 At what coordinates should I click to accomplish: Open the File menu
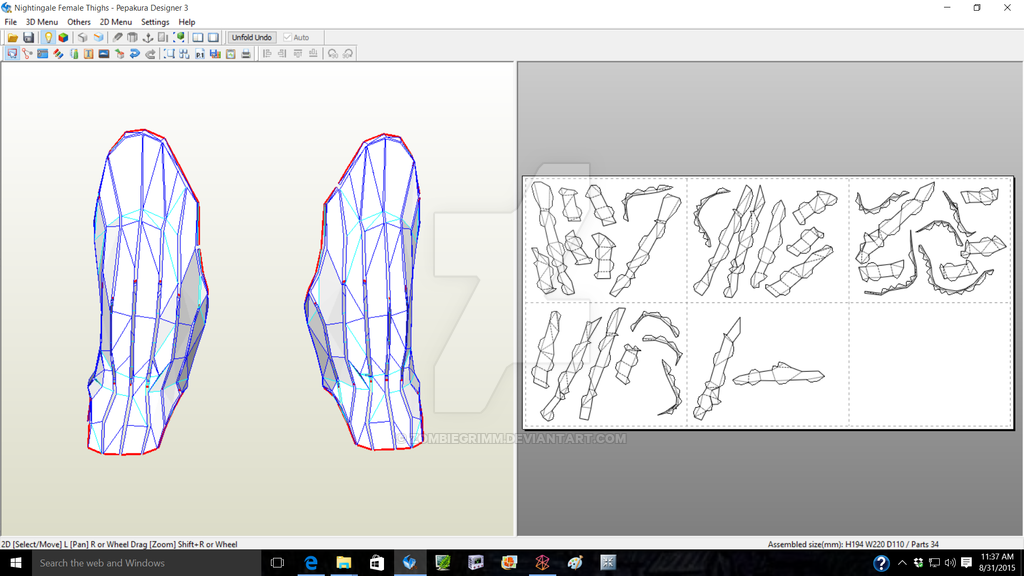point(10,22)
